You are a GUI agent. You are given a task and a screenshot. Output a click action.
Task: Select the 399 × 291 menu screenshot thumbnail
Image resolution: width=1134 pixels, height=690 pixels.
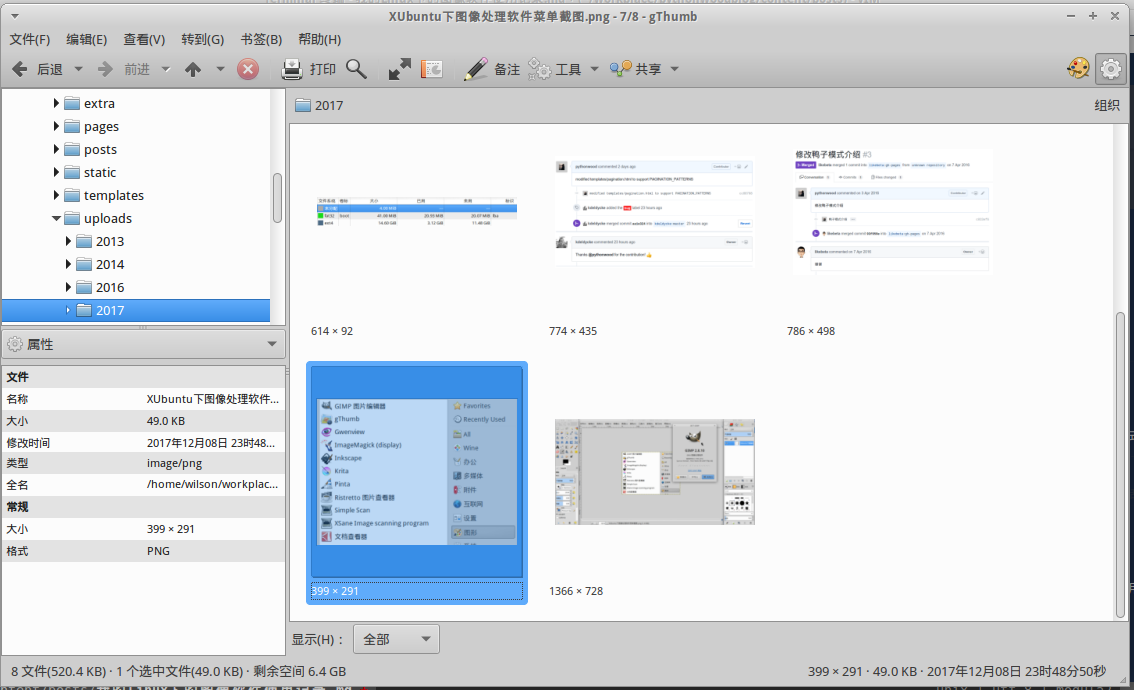pos(417,472)
